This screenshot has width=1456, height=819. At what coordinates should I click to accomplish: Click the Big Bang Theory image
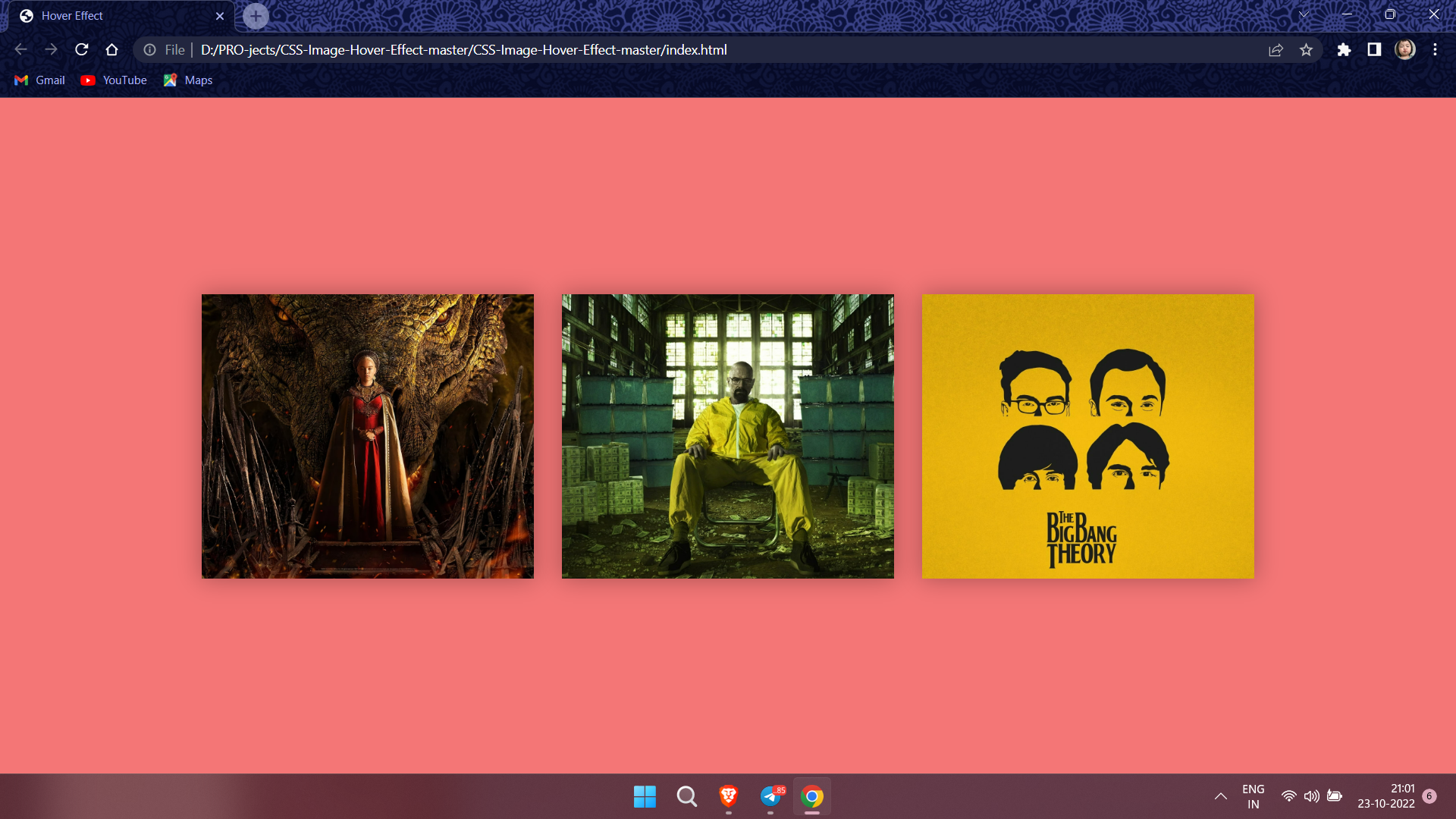pos(1087,436)
